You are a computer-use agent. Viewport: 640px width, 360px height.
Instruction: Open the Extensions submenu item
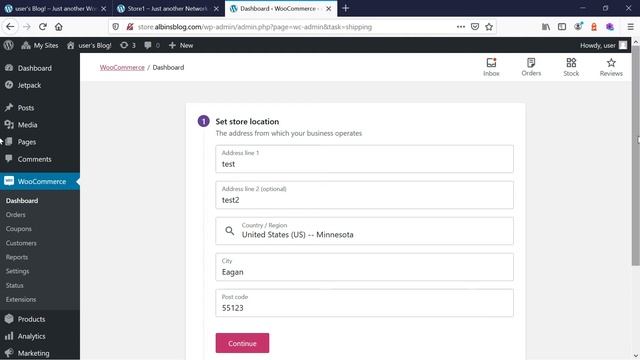(x=21, y=299)
